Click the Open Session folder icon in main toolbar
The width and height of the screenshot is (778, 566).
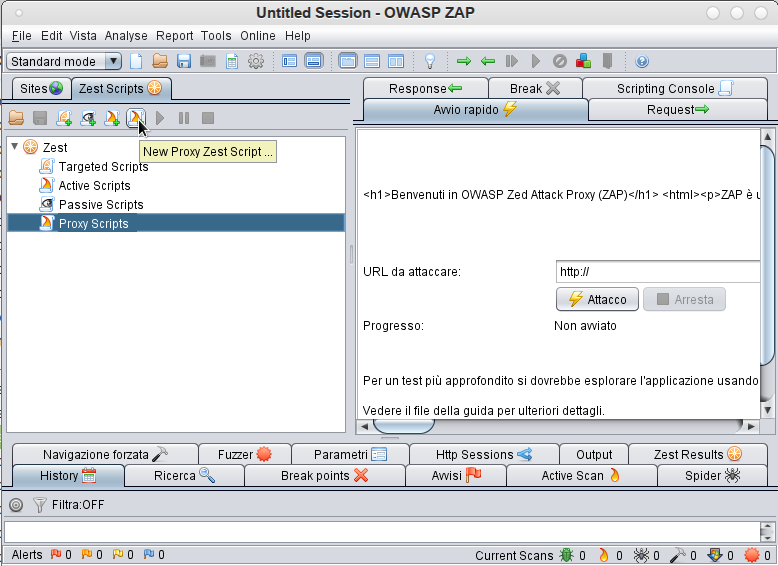(x=160, y=62)
